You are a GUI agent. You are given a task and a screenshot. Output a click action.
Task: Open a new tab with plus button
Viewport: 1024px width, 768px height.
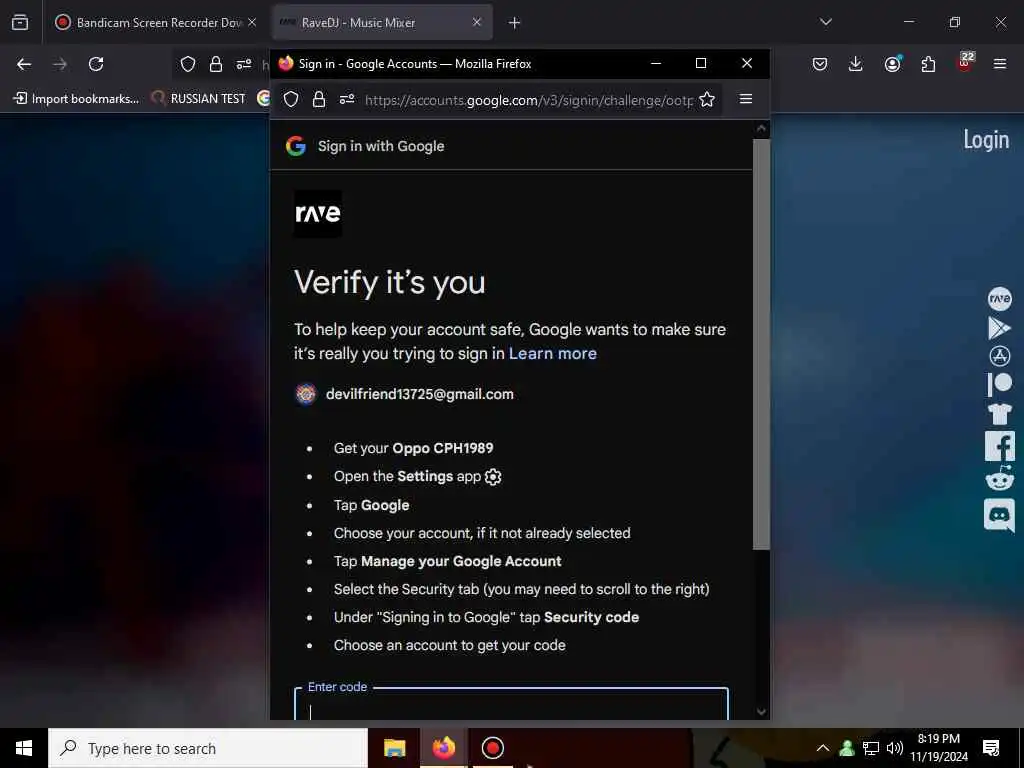[x=514, y=23]
